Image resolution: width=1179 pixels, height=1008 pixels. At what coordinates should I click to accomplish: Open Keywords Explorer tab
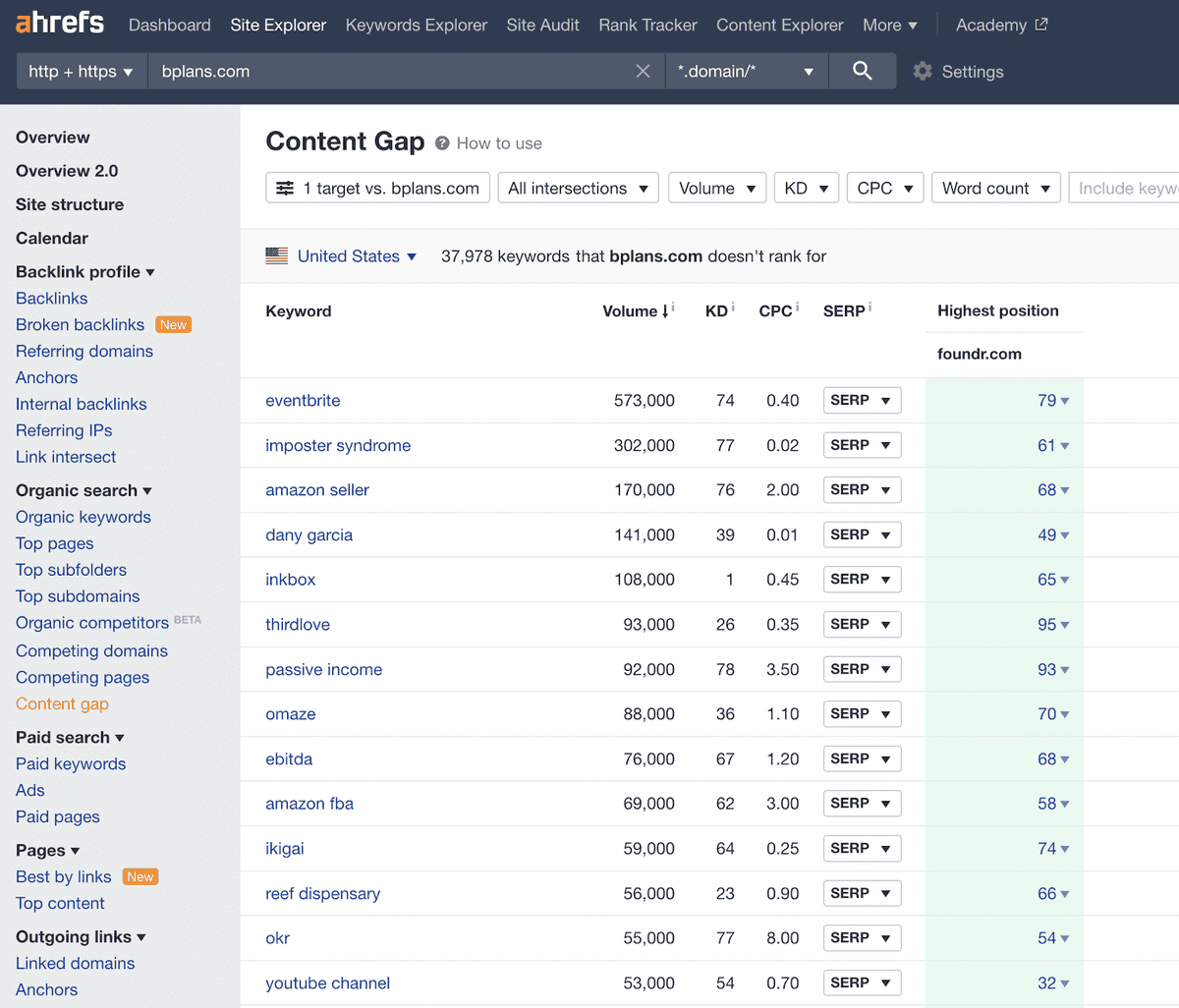pos(417,25)
